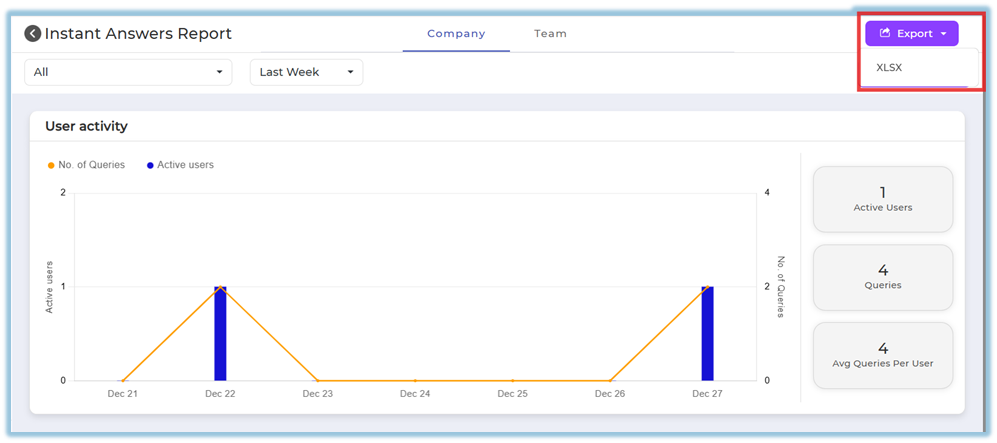Image resolution: width=997 pixels, height=443 pixels.
Task: Click the back arrow icon beside report title
Action: coord(33,34)
